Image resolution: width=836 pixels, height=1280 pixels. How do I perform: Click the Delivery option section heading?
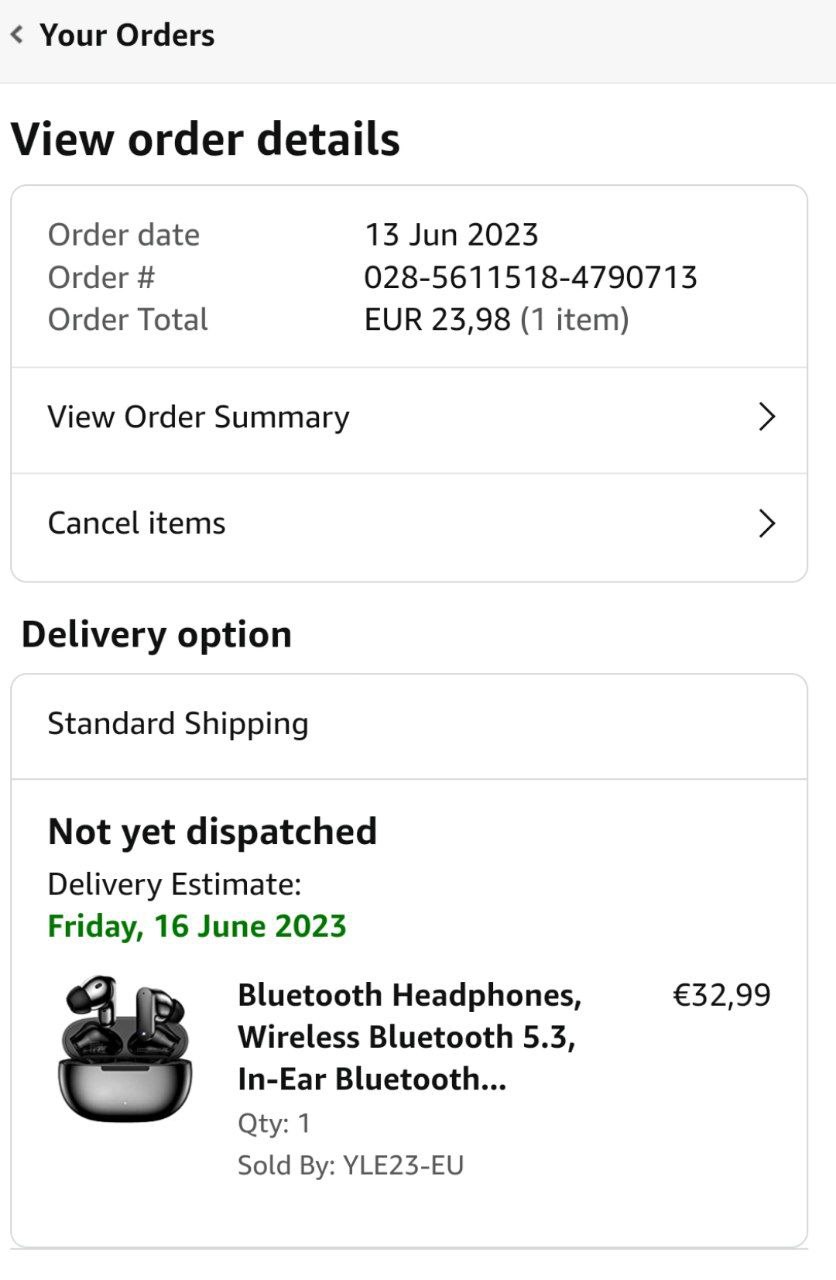coord(156,635)
